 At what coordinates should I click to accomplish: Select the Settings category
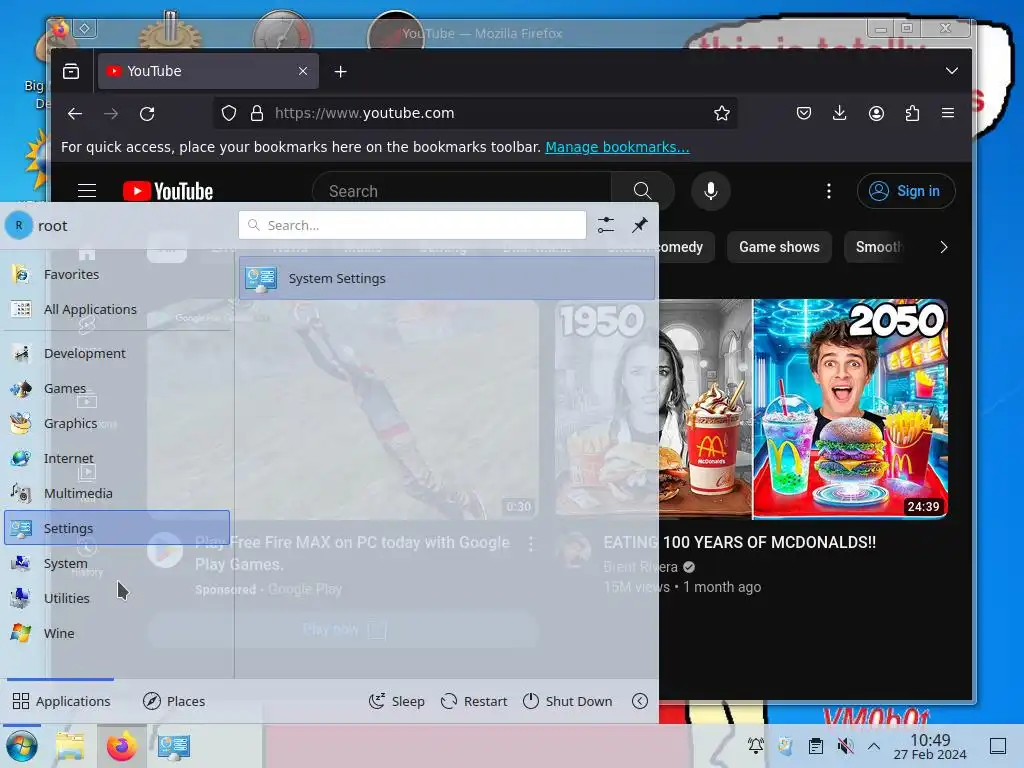click(118, 528)
